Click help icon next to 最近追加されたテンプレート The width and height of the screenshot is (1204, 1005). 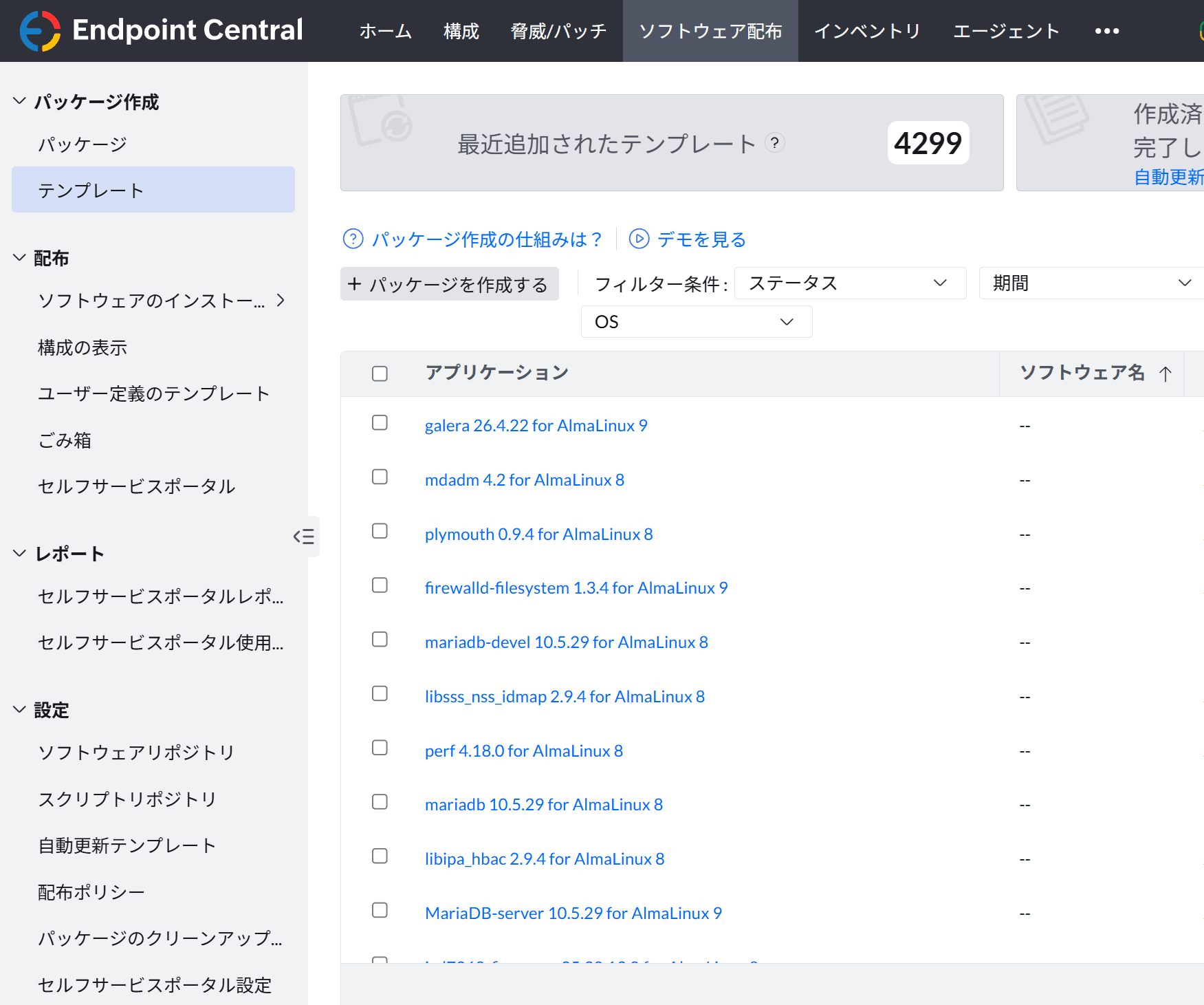775,142
